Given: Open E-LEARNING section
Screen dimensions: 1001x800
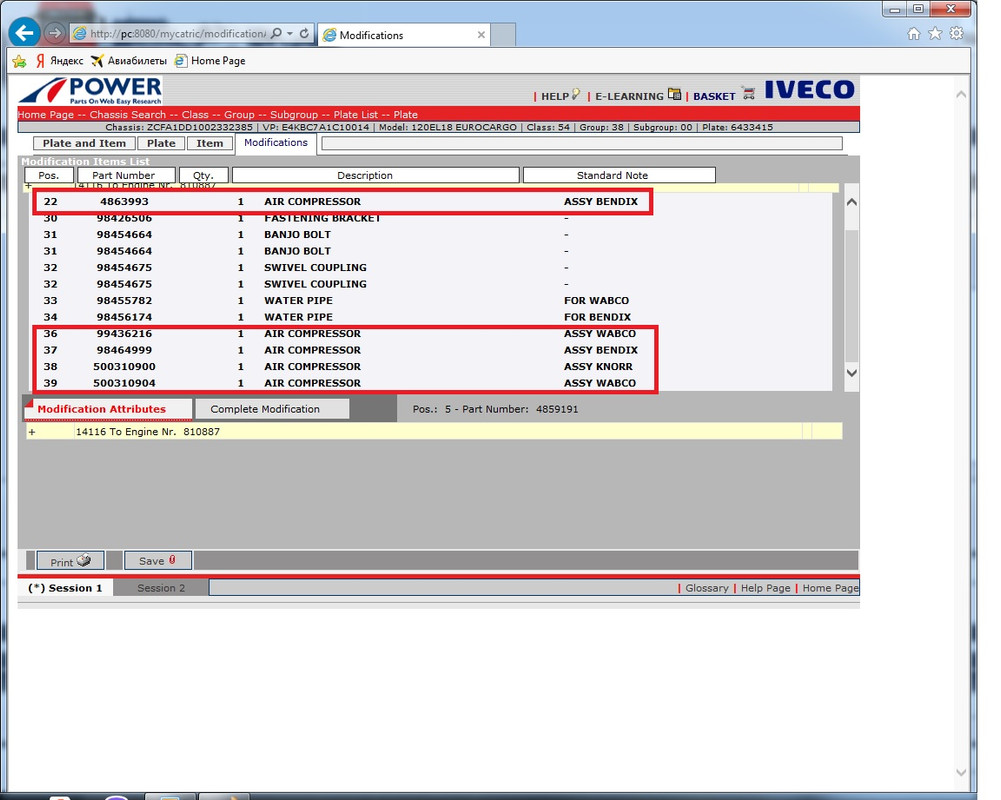Looking at the screenshot, I should [637, 96].
